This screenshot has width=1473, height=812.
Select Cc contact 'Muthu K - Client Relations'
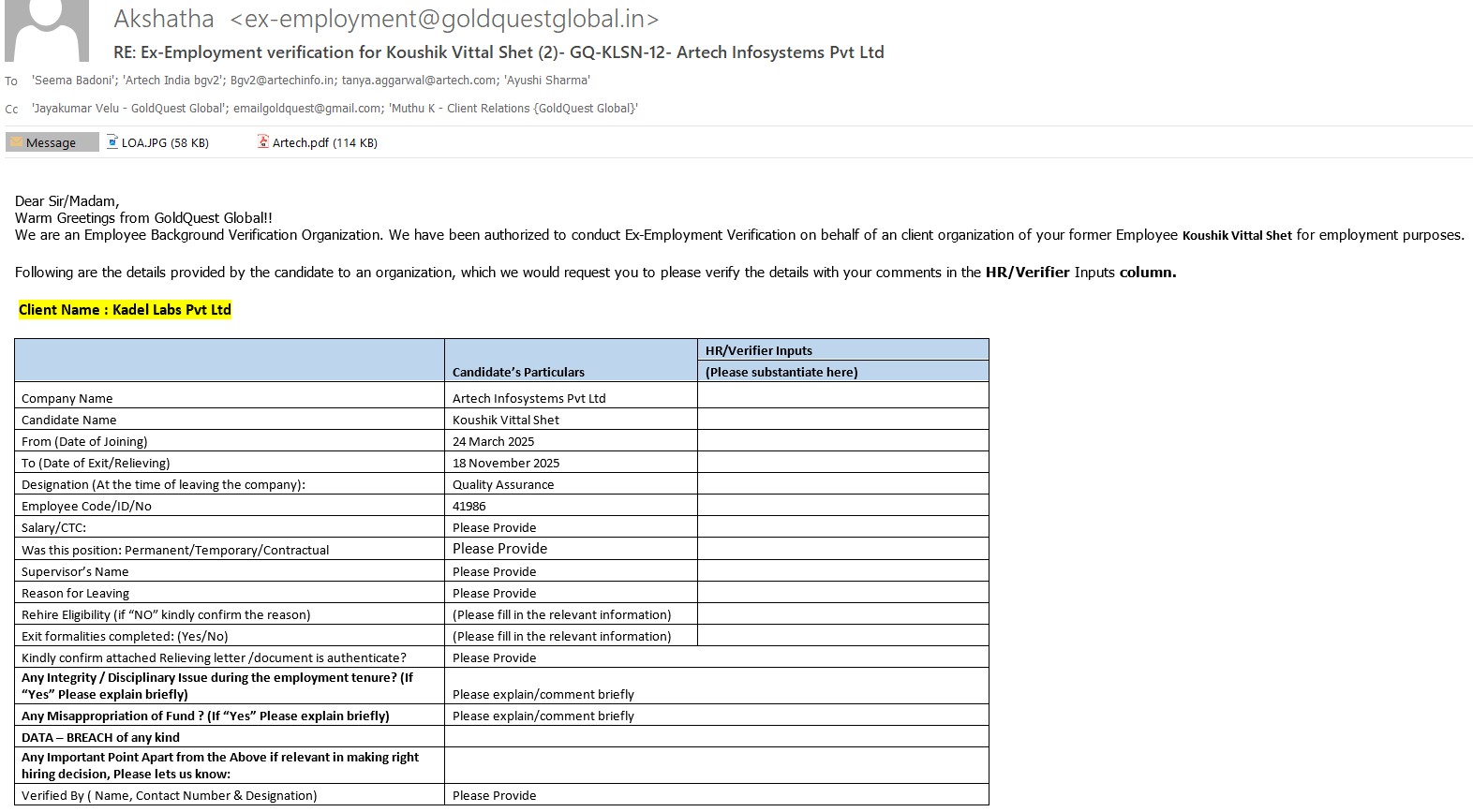click(513, 109)
